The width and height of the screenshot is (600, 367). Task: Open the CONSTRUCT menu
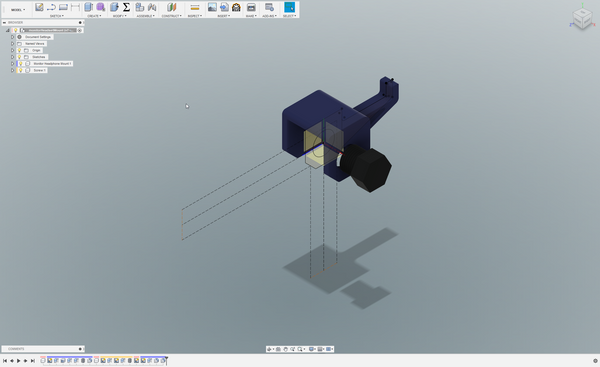click(171, 16)
